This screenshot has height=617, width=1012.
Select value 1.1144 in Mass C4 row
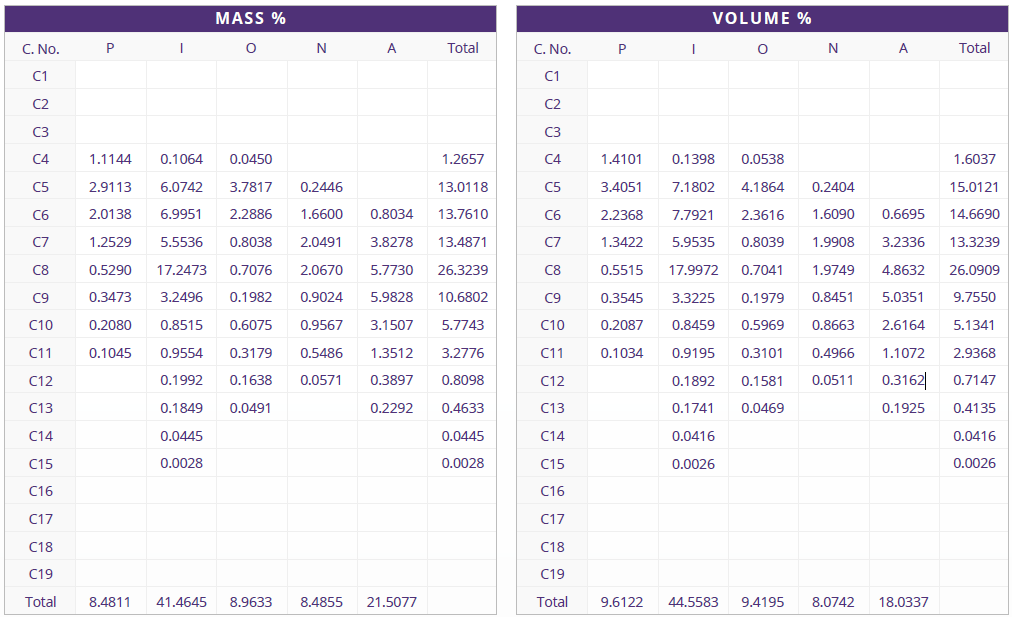click(x=110, y=159)
